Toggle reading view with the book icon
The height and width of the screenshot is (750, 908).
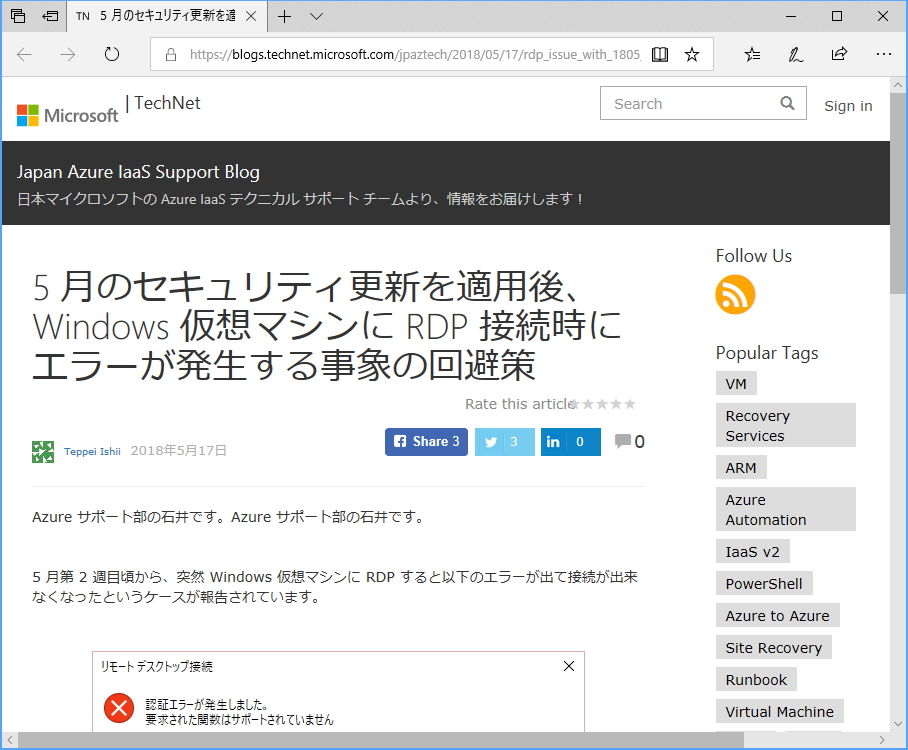(660, 54)
